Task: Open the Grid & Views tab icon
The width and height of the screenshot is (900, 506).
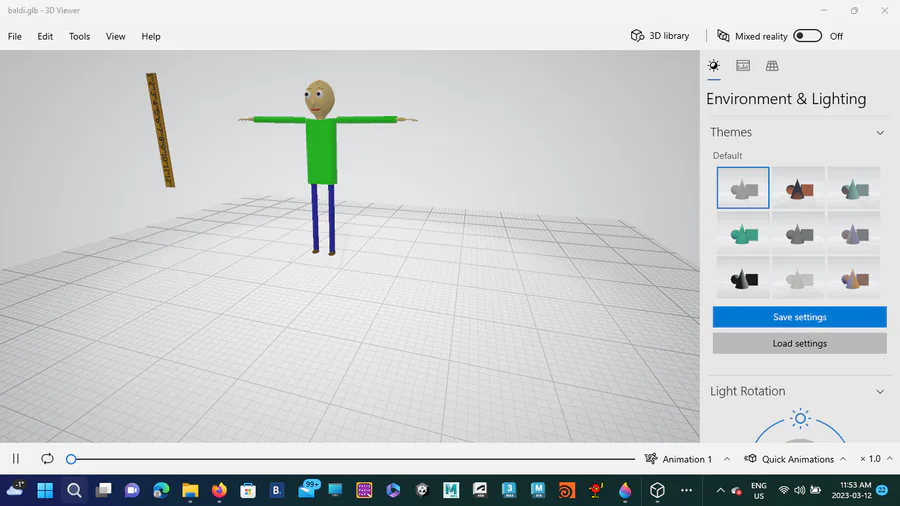Action: point(772,65)
